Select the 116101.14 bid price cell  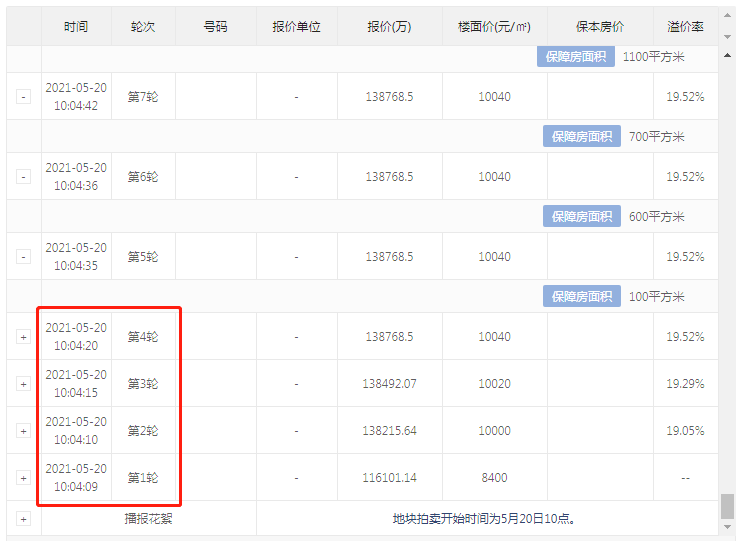click(389, 478)
